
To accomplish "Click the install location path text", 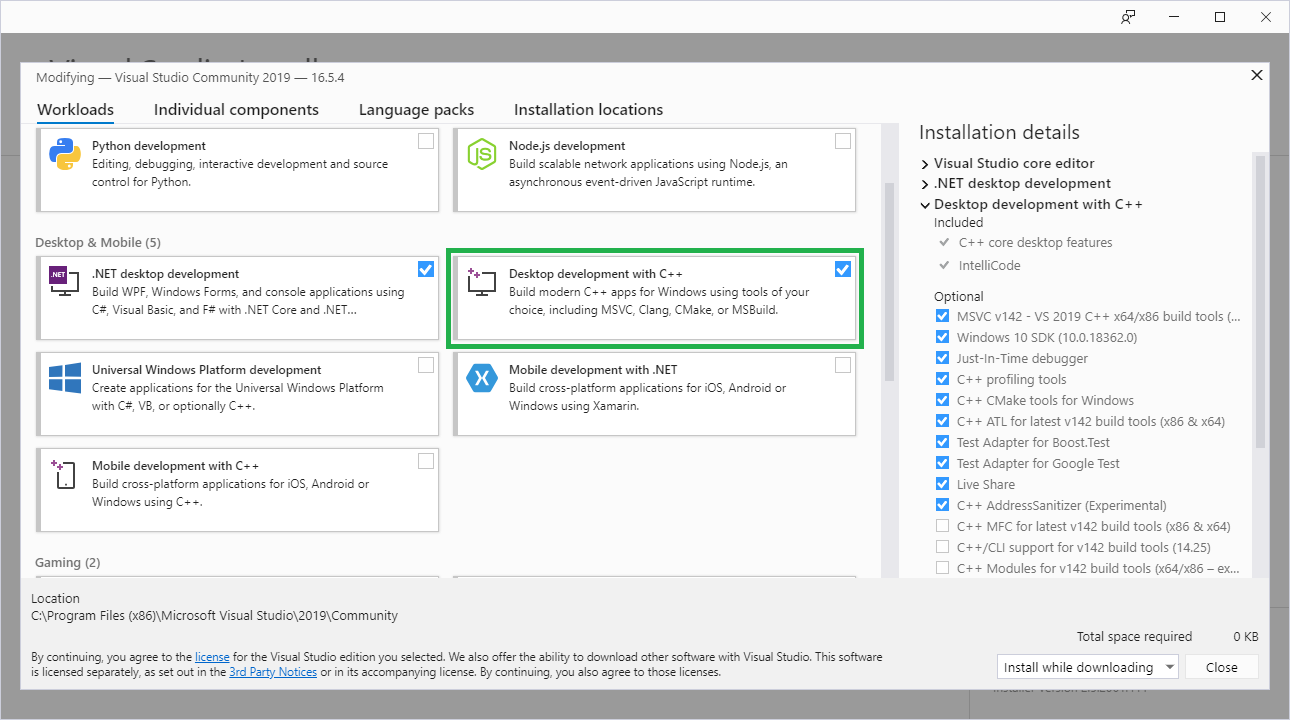I will pyautogui.click(x=215, y=616).
